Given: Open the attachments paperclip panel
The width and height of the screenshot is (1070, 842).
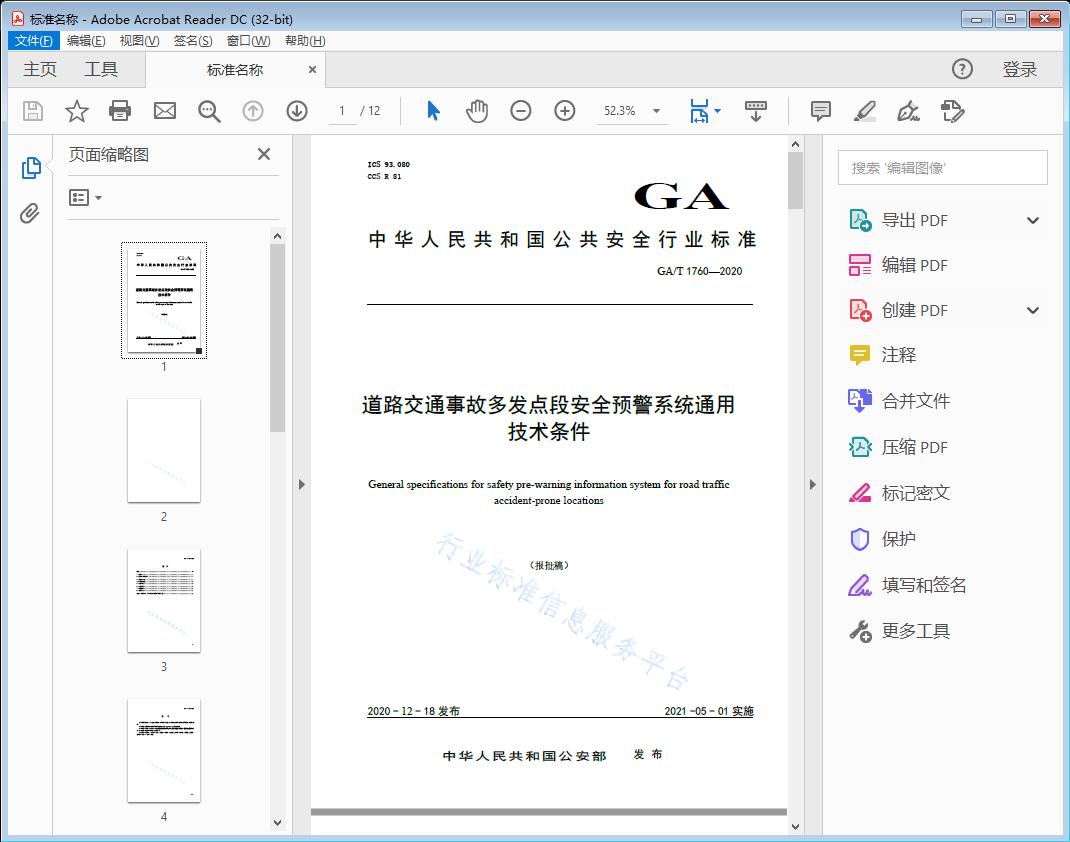Looking at the screenshot, I should [31, 213].
